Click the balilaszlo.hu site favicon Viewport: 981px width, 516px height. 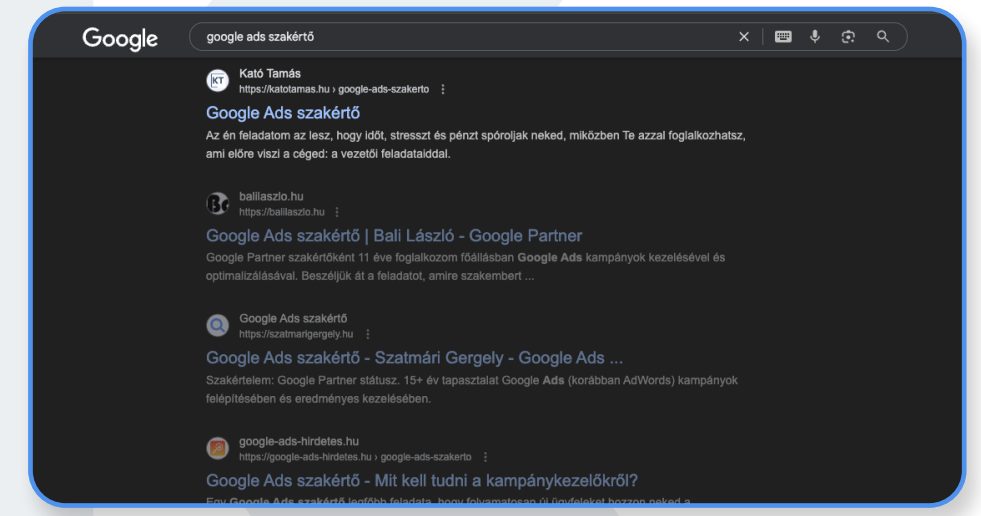click(218, 203)
